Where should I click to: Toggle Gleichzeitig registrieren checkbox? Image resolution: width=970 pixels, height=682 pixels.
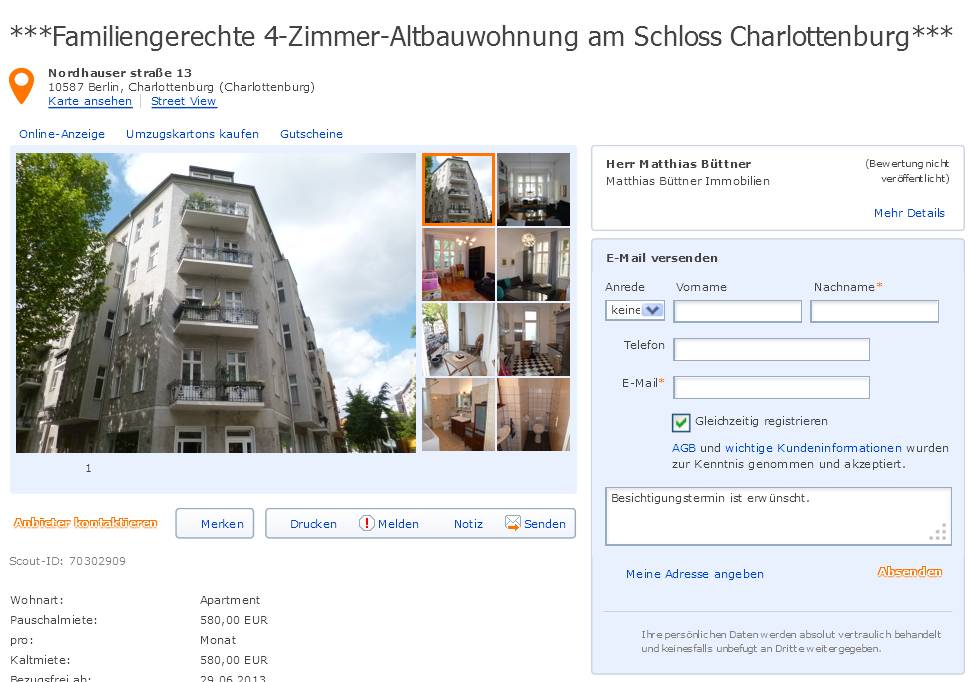click(681, 422)
